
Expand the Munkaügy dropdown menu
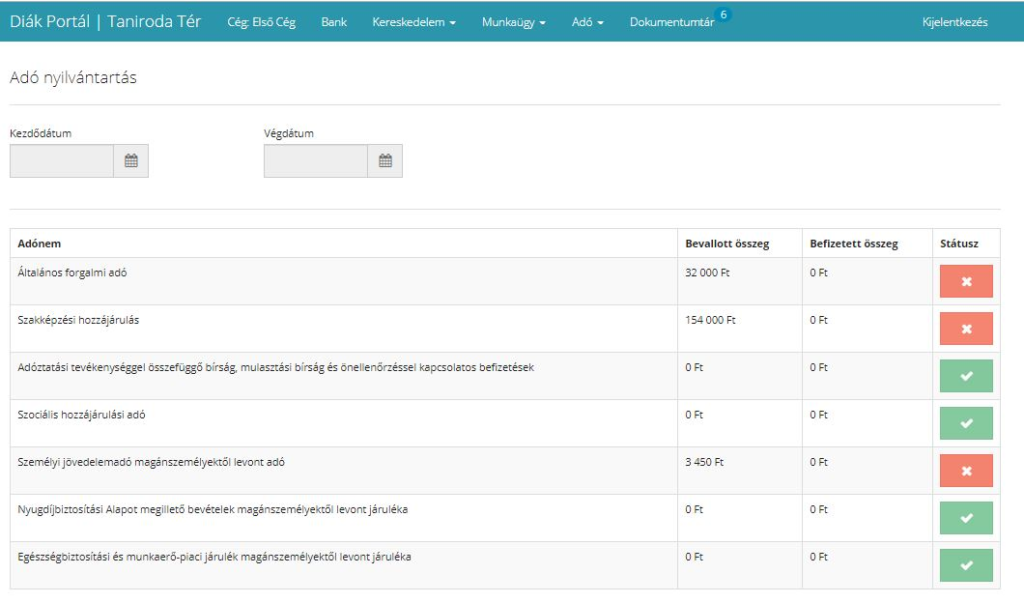pos(513,22)
